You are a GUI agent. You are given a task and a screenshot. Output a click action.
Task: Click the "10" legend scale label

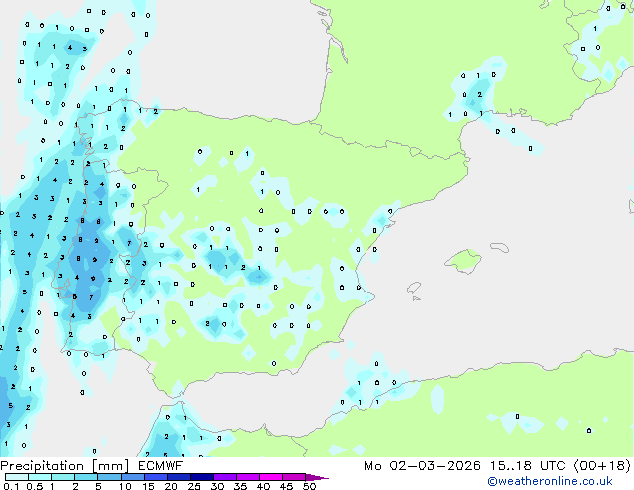click(x=125, y=486)
